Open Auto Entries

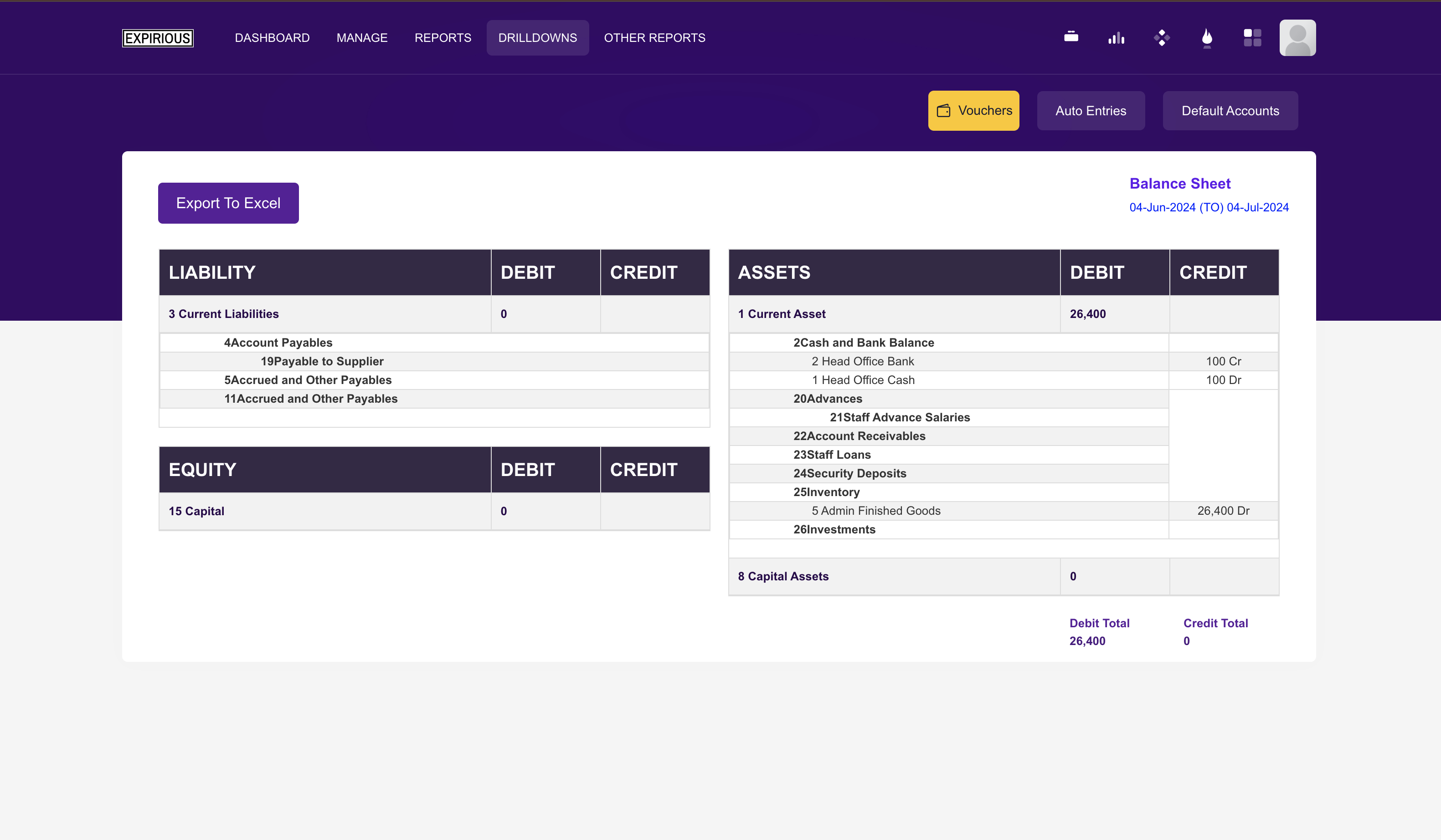pyautogui.click(x=1091, y=111)
